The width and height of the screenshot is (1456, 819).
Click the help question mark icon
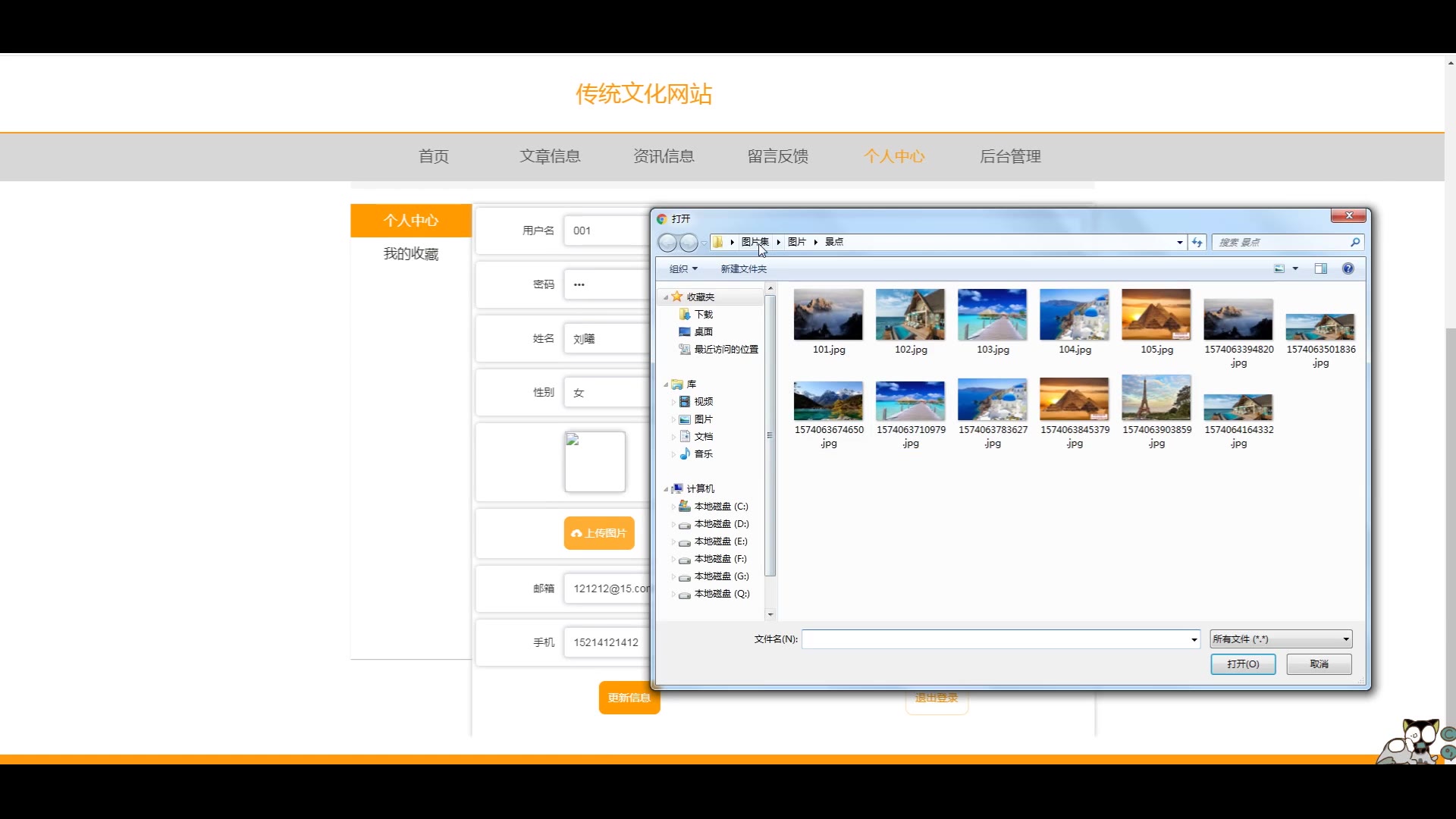1348,268
